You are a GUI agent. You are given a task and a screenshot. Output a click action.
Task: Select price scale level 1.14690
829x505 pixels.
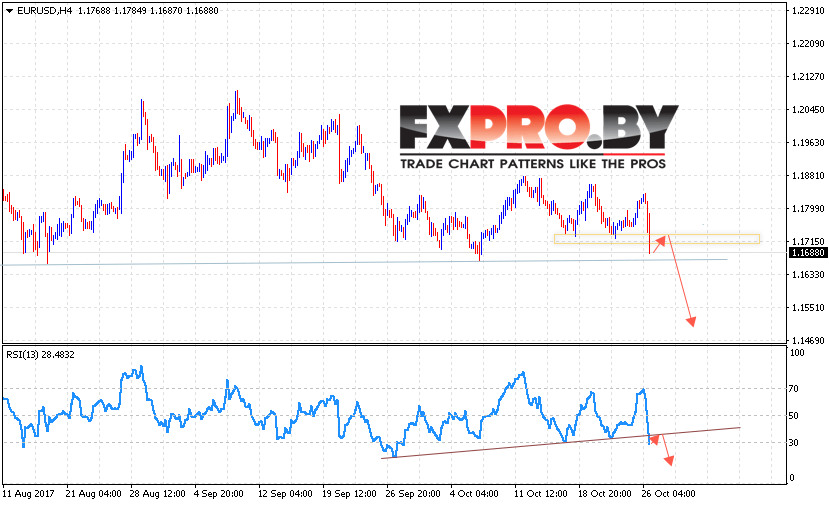pyautogui.click(x=808, y=340)
